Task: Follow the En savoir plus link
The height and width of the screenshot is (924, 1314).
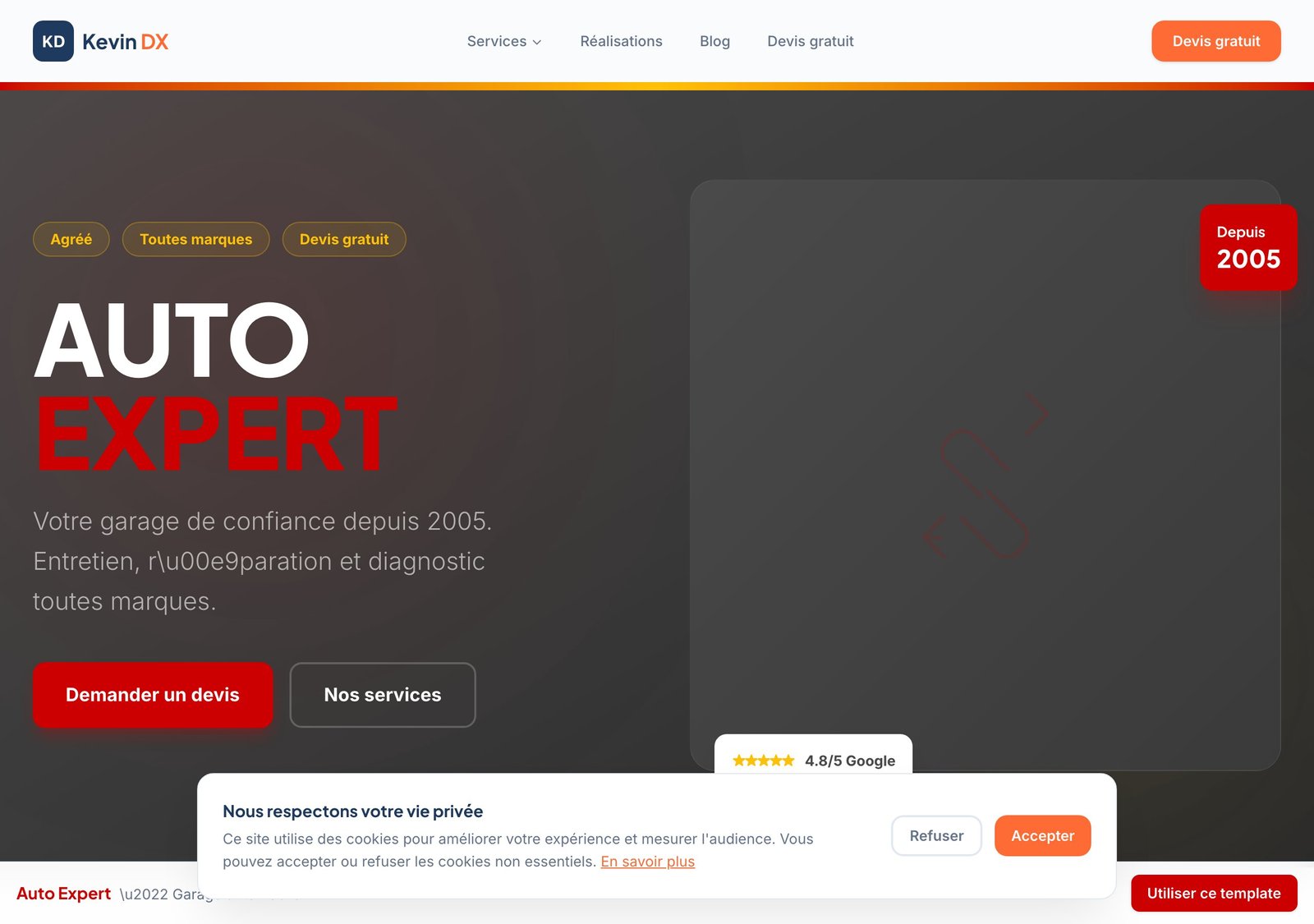Action: pyautogui.click(x=647, y=862)
